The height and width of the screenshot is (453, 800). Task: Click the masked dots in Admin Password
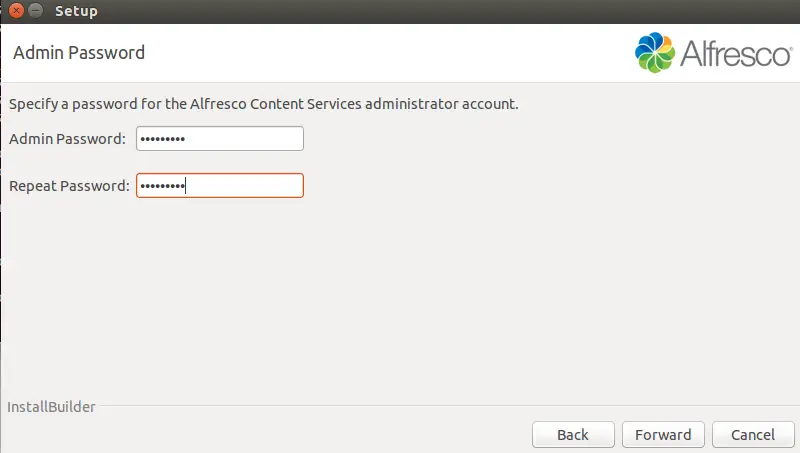[163, 139]
